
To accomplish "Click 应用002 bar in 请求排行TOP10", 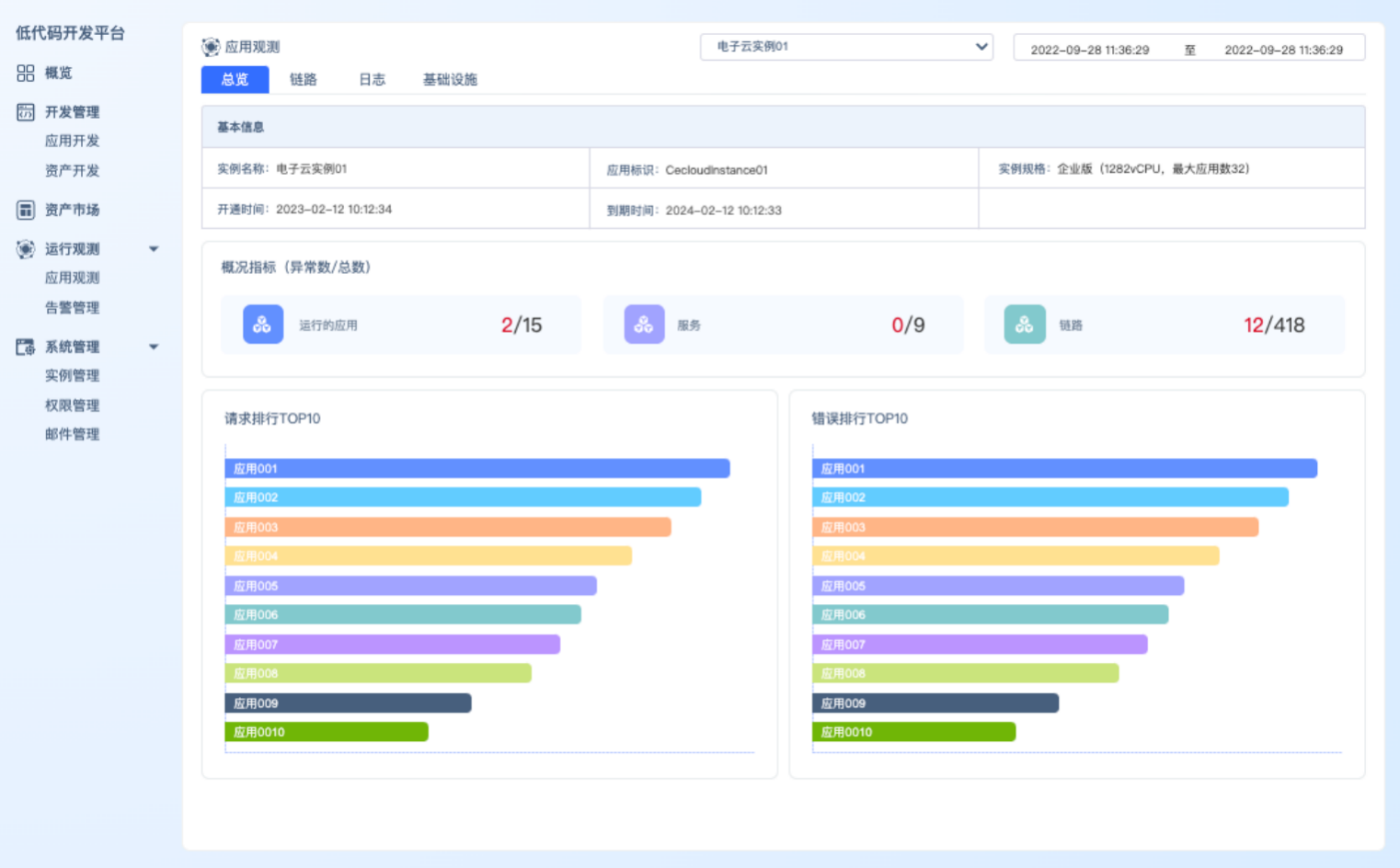I will pyautogui.click(x=464, y=497).
